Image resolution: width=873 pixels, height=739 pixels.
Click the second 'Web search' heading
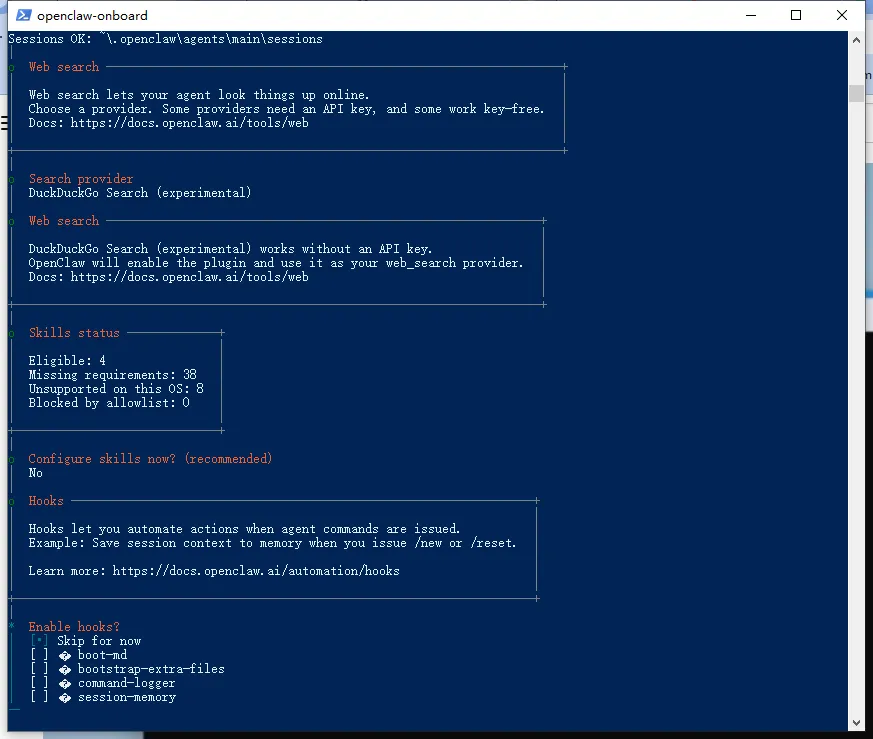63,221
